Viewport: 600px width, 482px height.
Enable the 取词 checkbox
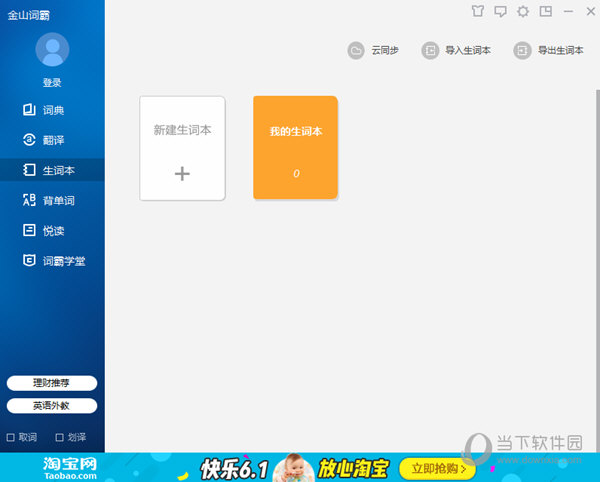pos(11,437)
